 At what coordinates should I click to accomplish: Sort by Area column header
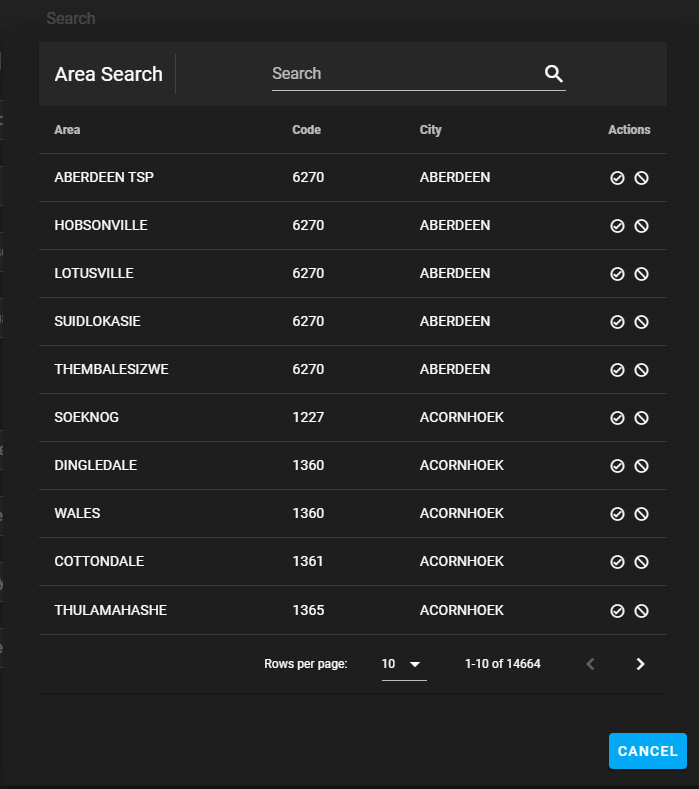click(68, 130)
